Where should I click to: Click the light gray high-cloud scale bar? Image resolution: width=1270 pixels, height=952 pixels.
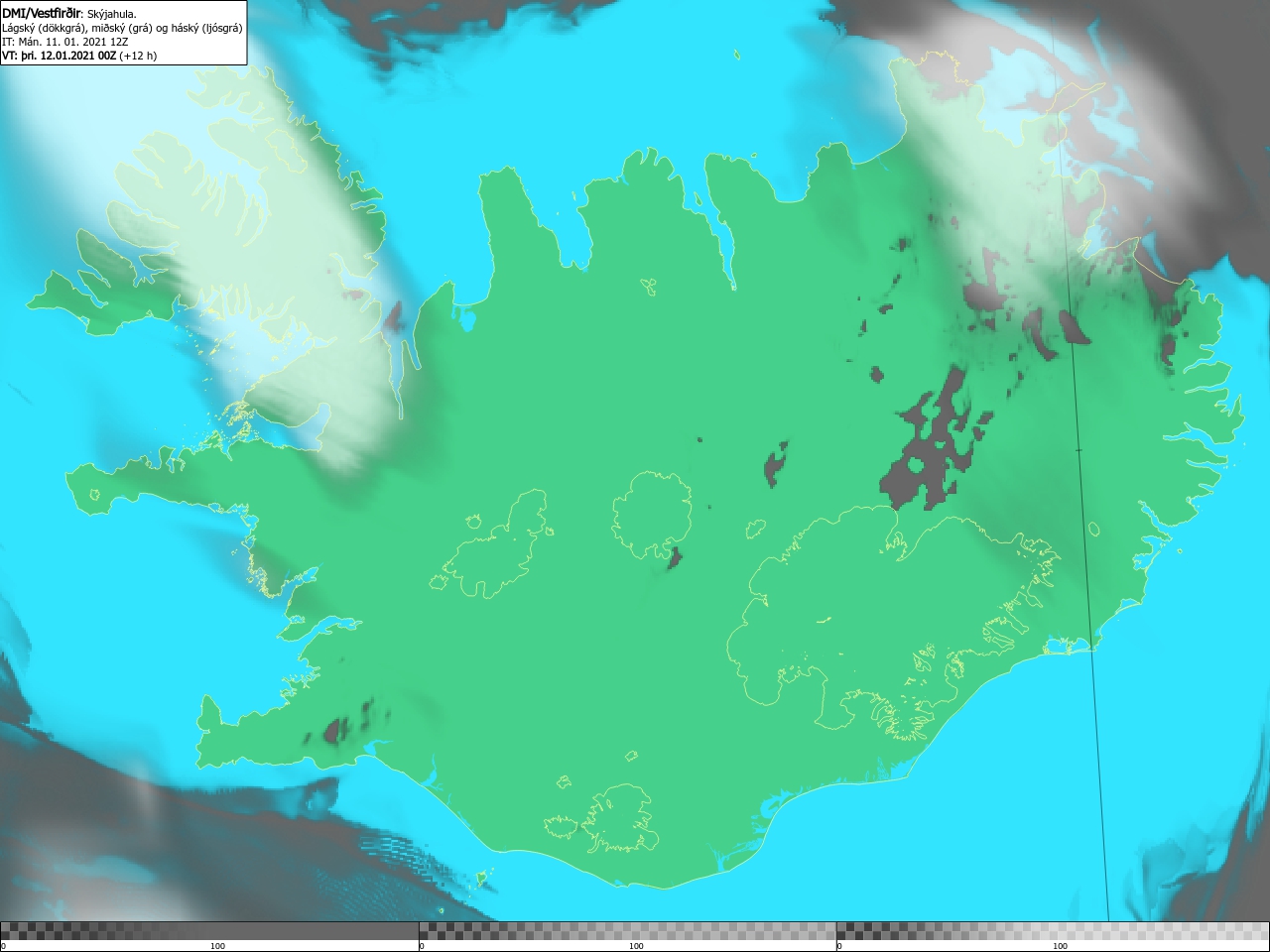point(1053,931)
